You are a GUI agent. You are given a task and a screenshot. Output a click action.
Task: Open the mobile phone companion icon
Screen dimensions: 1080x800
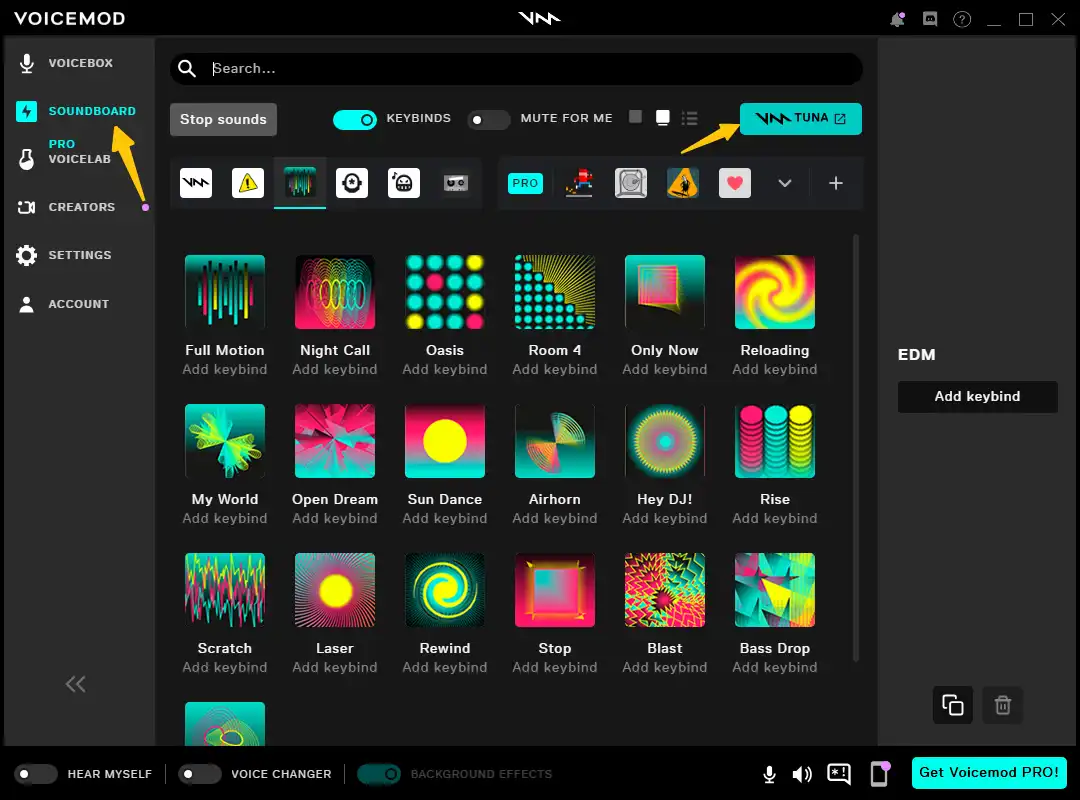(x=880, y=774)
